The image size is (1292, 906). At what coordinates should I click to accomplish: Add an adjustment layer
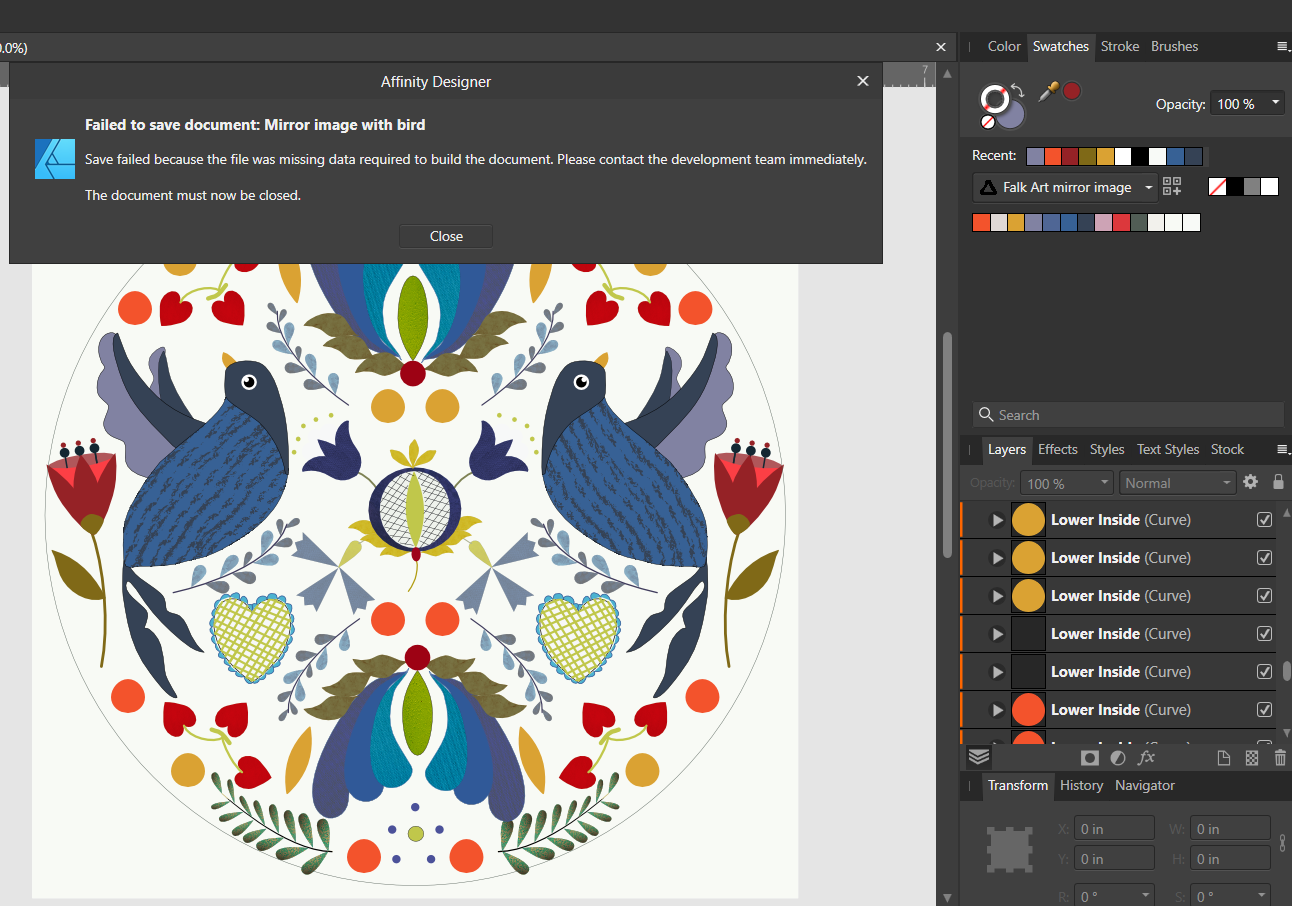pyautogui.click(x=1118, y=758)
